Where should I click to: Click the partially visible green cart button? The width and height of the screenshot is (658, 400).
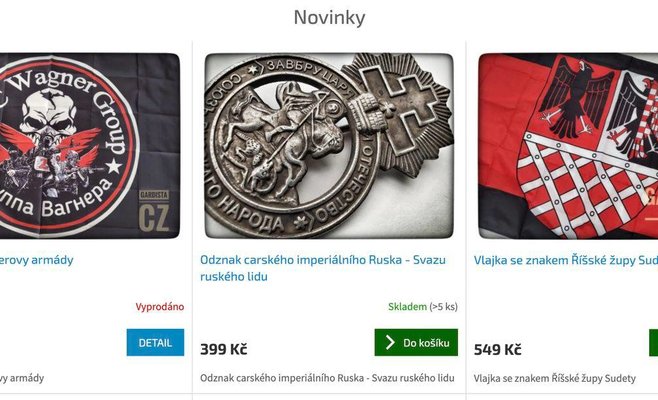tap(653, 342)
